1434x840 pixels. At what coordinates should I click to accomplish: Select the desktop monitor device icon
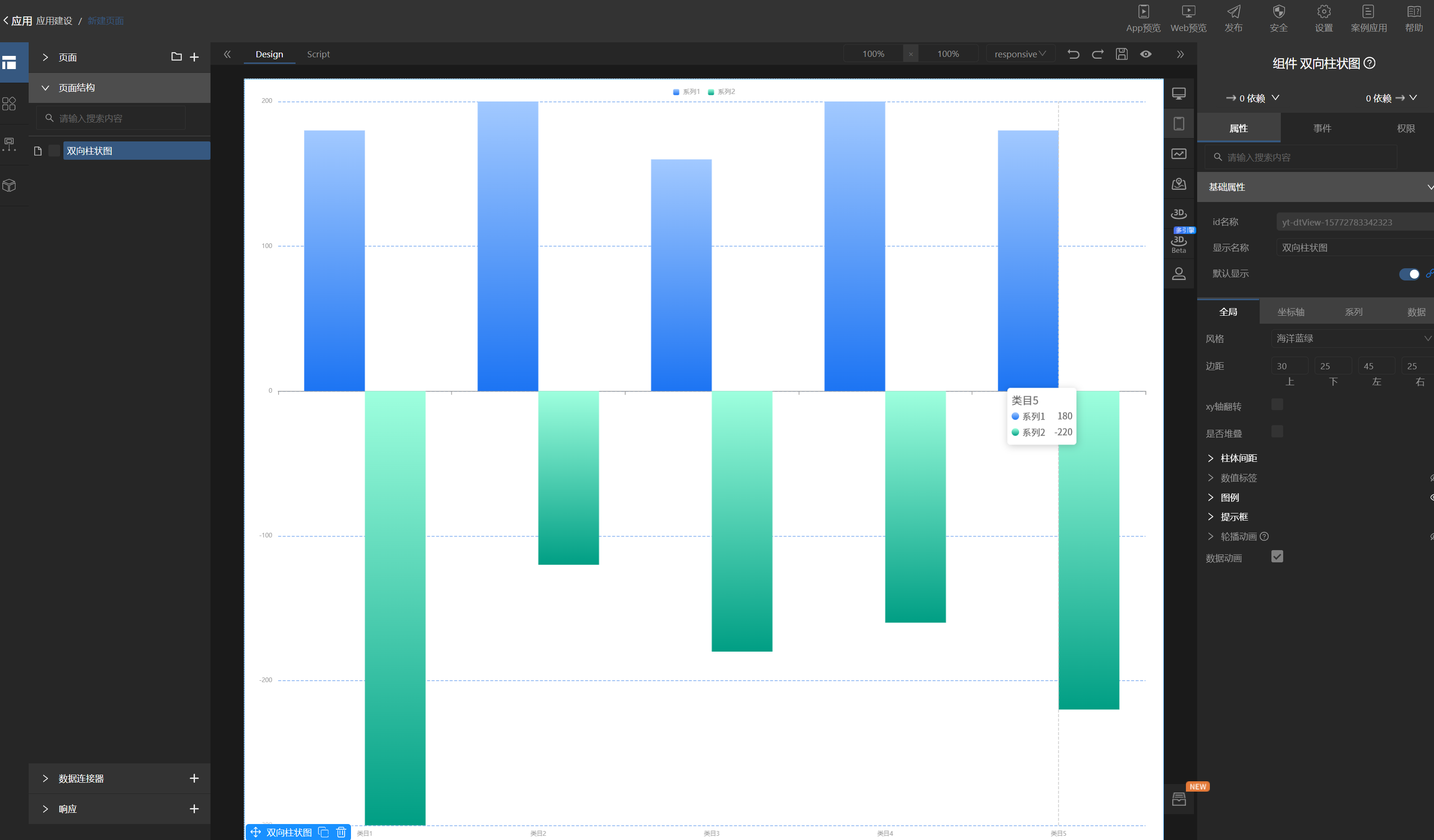(1179, 93)
